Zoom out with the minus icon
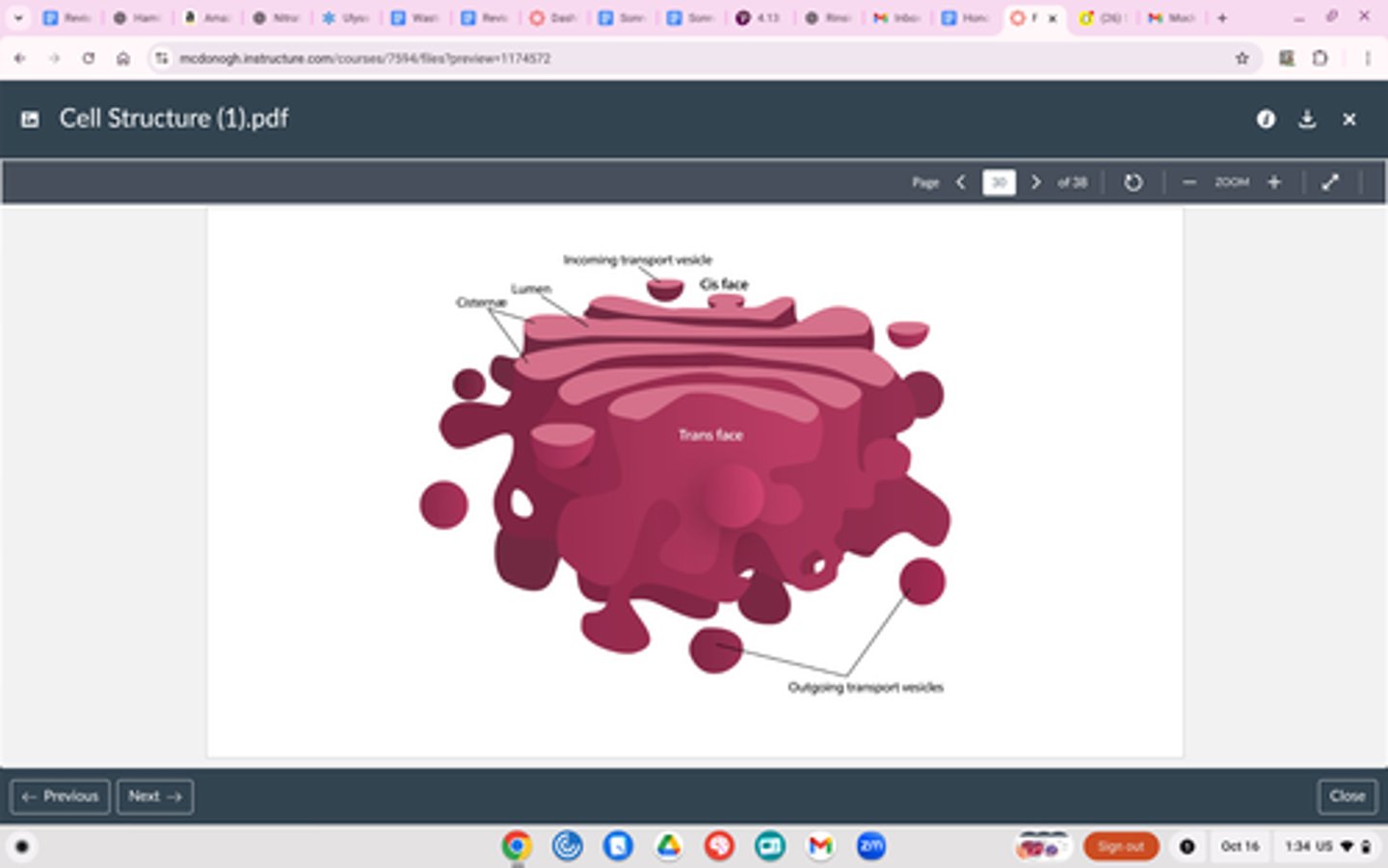This screenshot has height=868, width=1388. click(1189, 182)
